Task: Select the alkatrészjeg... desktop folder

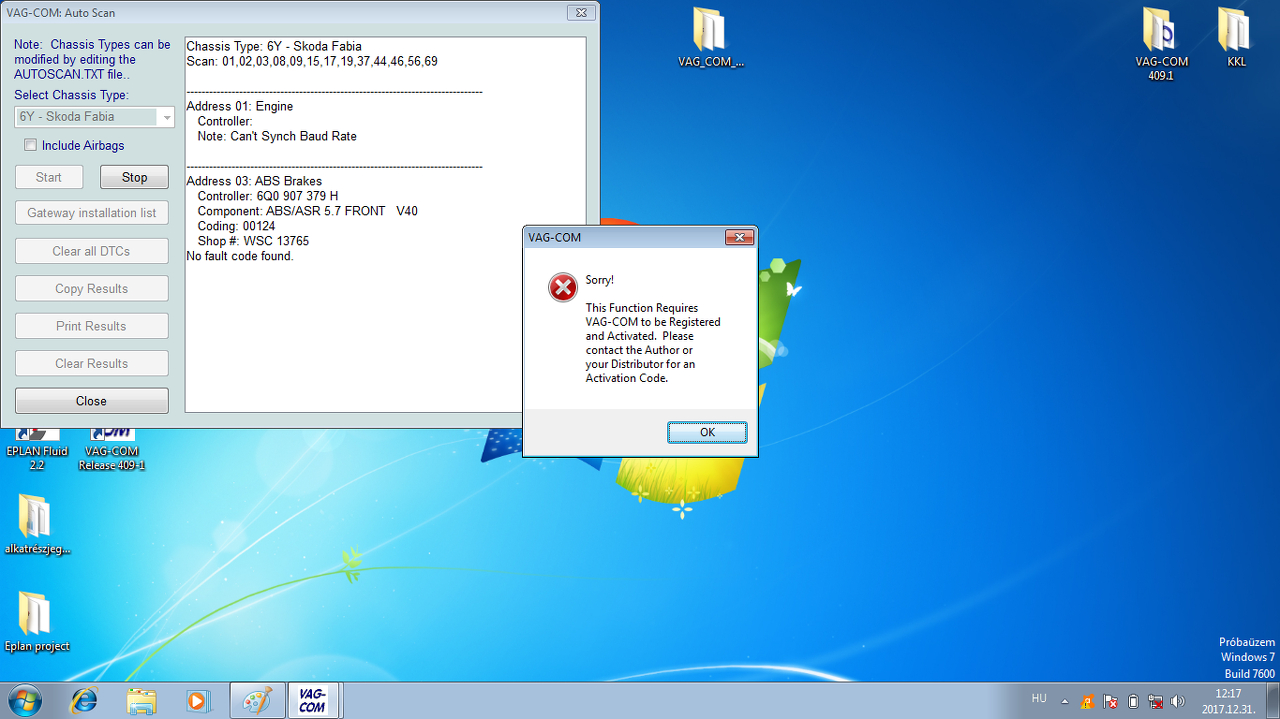Action: tap(37, 524)
